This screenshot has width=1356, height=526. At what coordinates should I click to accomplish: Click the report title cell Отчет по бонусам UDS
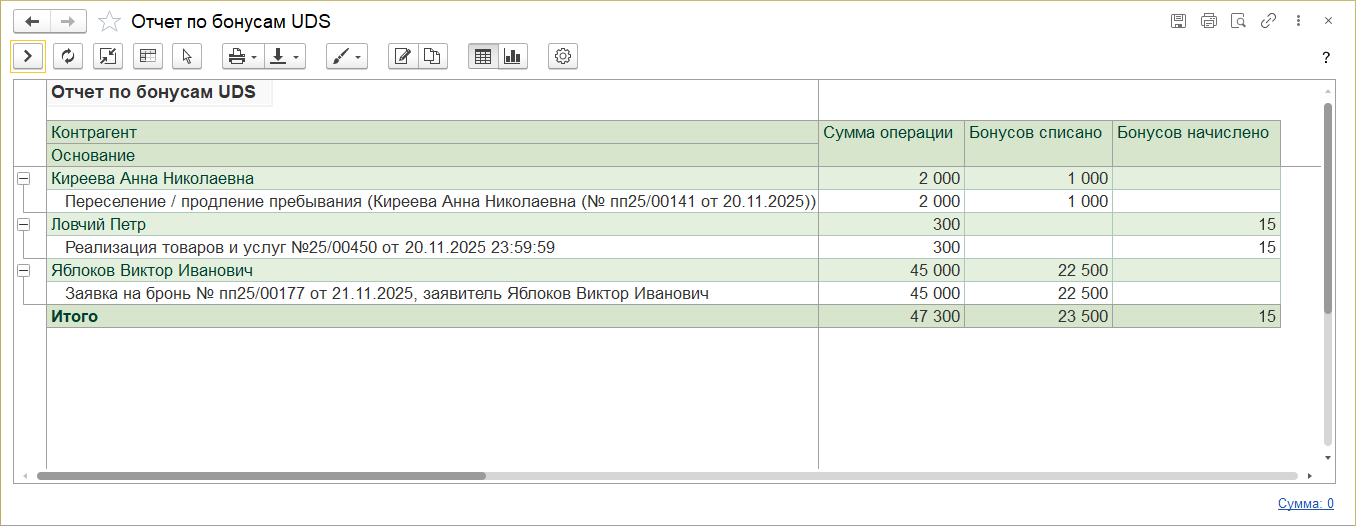point(160,93)
